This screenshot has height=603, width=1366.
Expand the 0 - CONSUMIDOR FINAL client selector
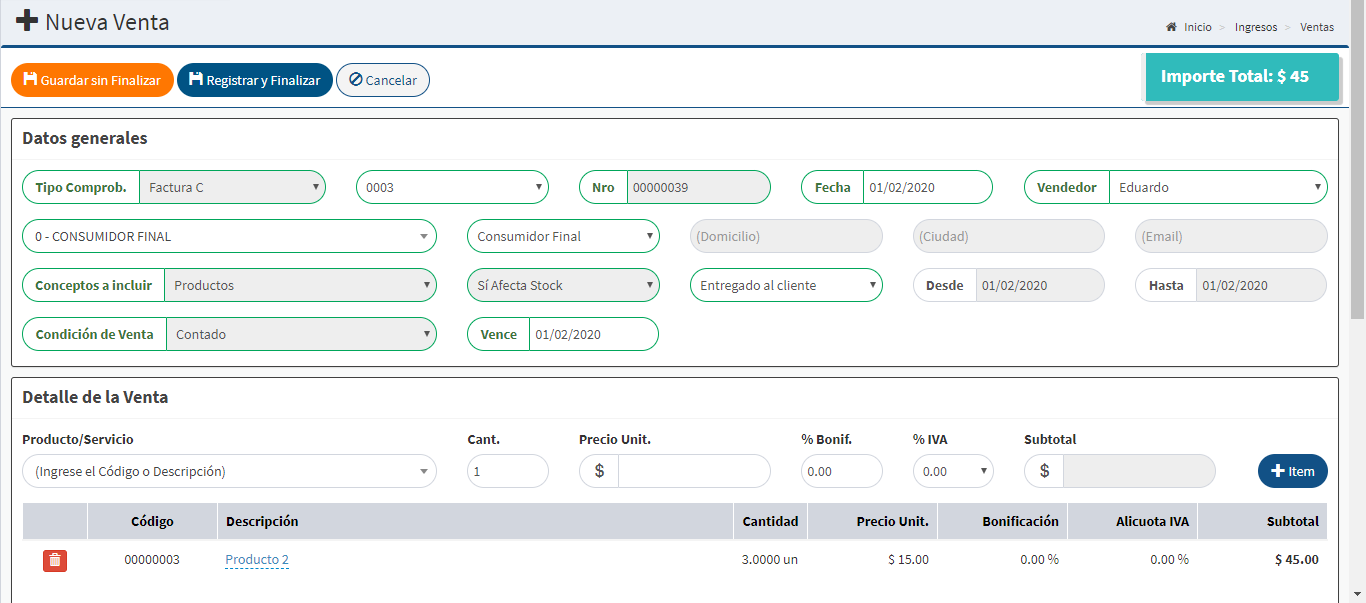[x=229, y=236]
